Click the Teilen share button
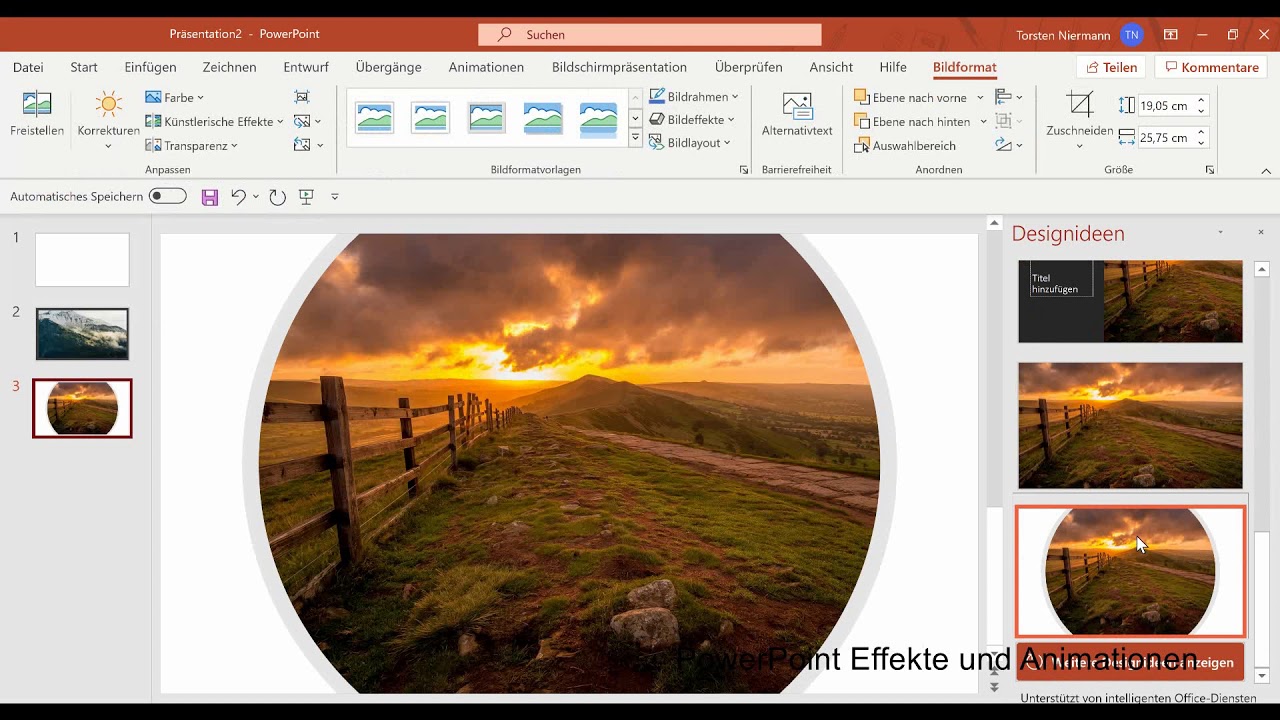The width and height of the screenshot is (1280, 720). pos(1111,67)
